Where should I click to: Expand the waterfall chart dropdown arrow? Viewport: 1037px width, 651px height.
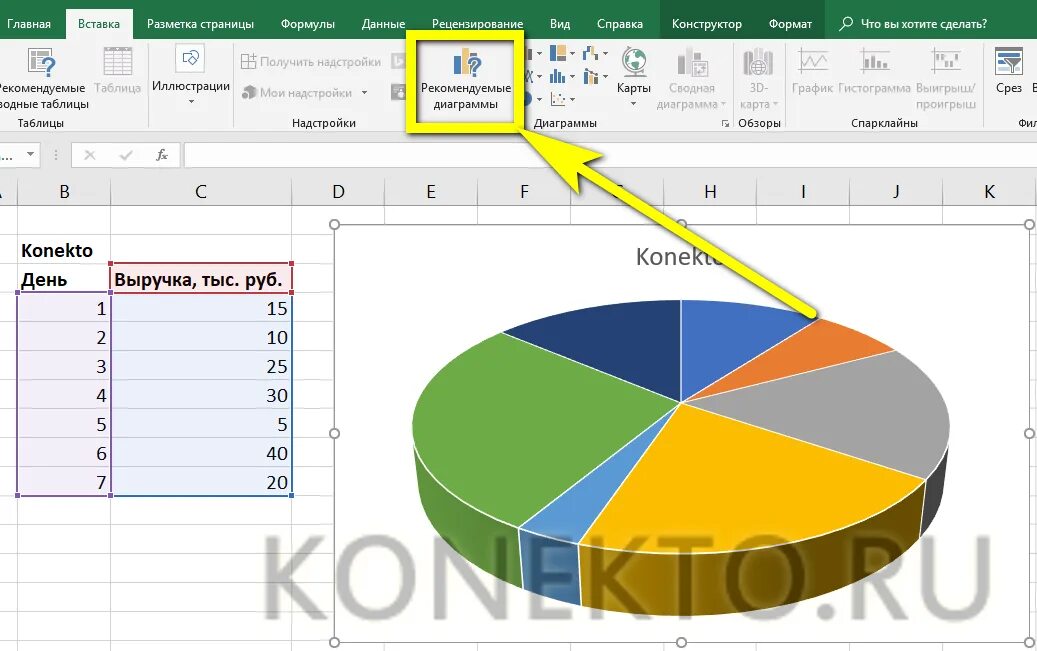coord(605,54)
